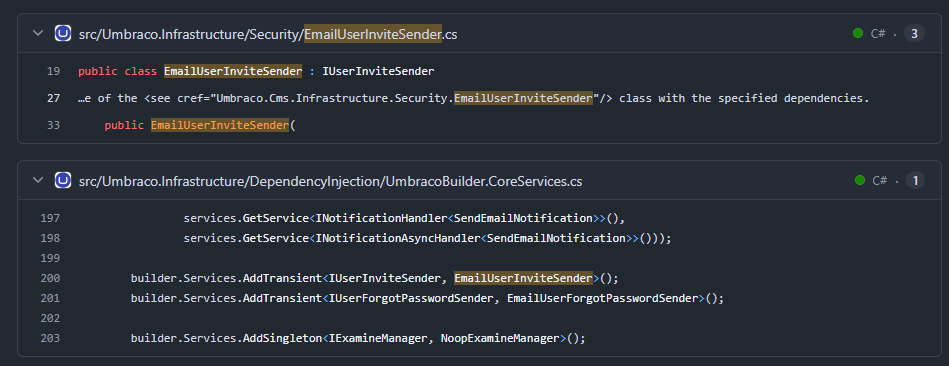Jump to line 27 in EmailUserInviteSender.cs
This screenshot has height=366, width=949.
pos(53,98)
